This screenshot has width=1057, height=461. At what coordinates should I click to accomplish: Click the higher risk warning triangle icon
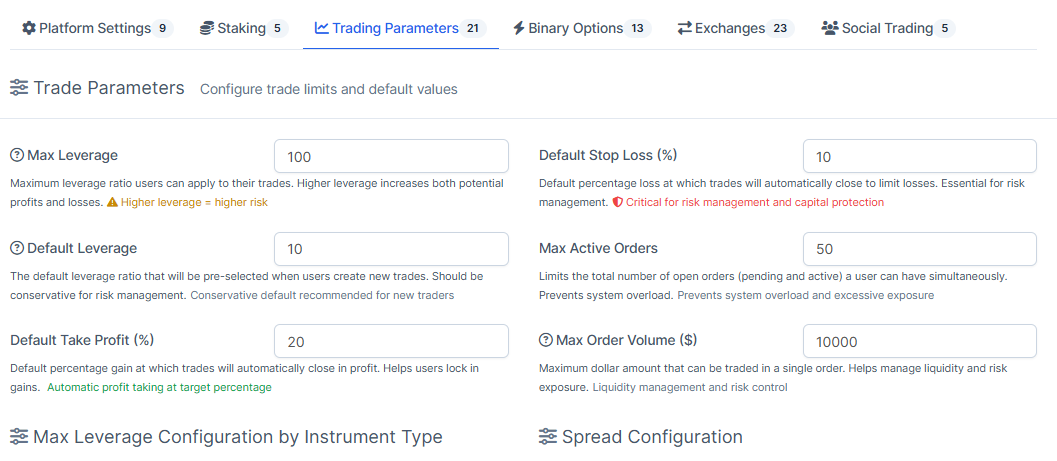(x=112, y=202)
